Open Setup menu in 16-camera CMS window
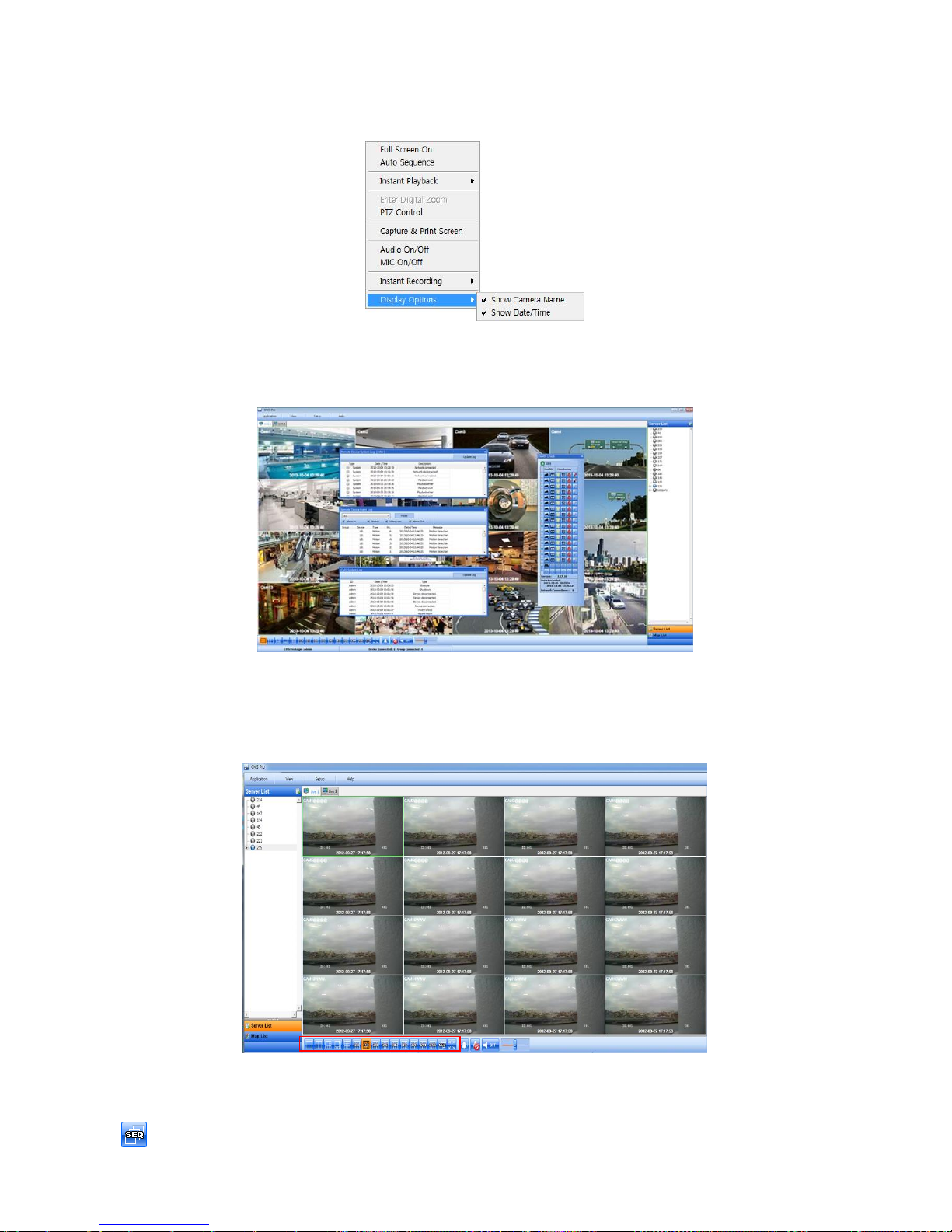 coord(319,779)
